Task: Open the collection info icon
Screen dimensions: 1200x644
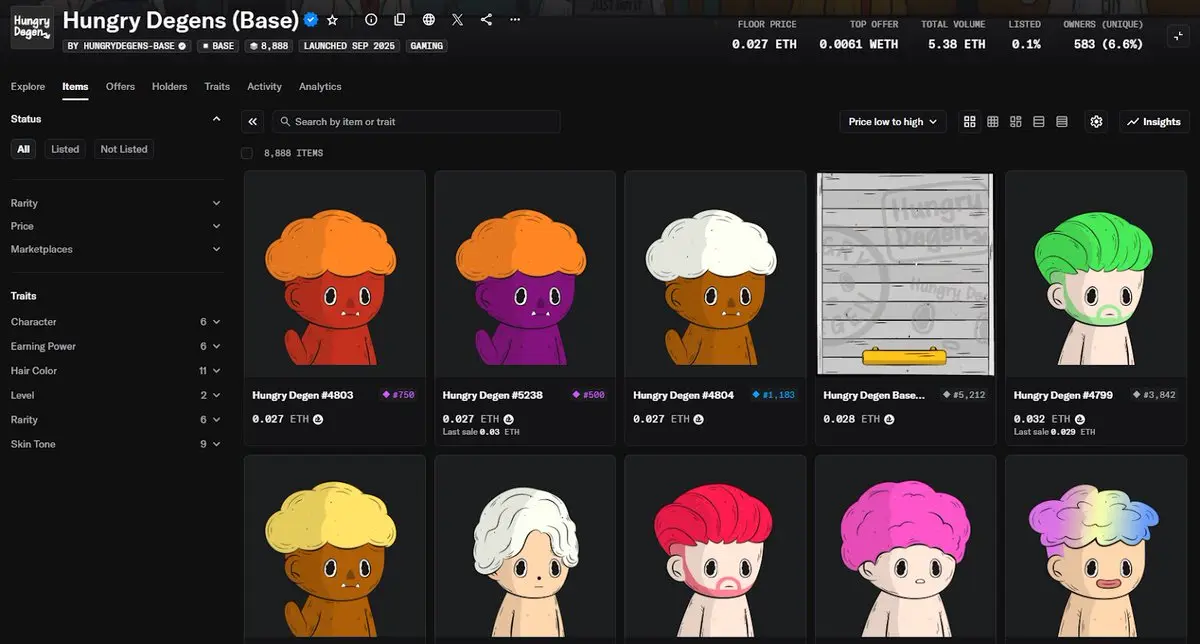Action: click(x=371, y=20)
